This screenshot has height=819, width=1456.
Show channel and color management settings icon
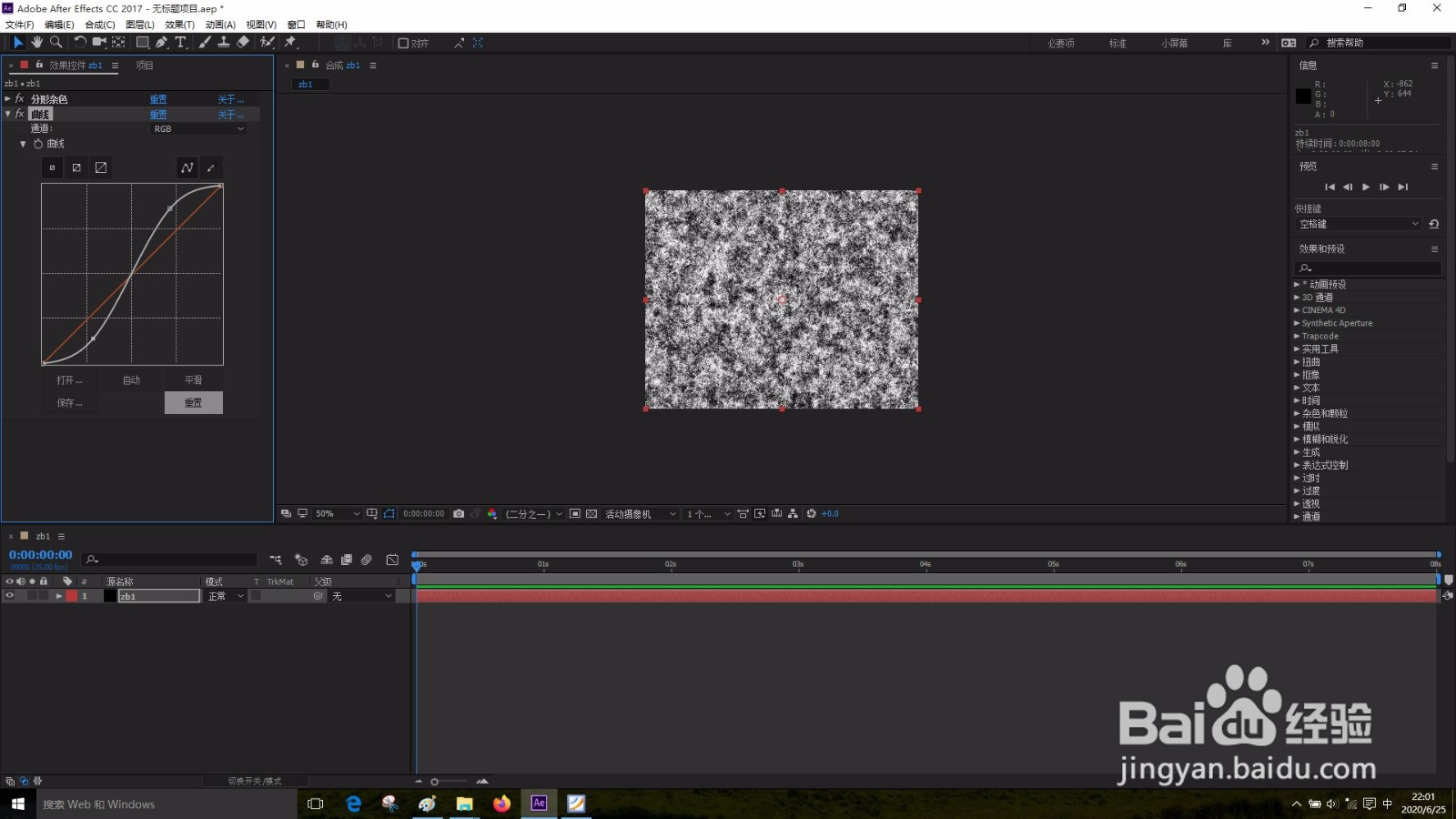492,514
